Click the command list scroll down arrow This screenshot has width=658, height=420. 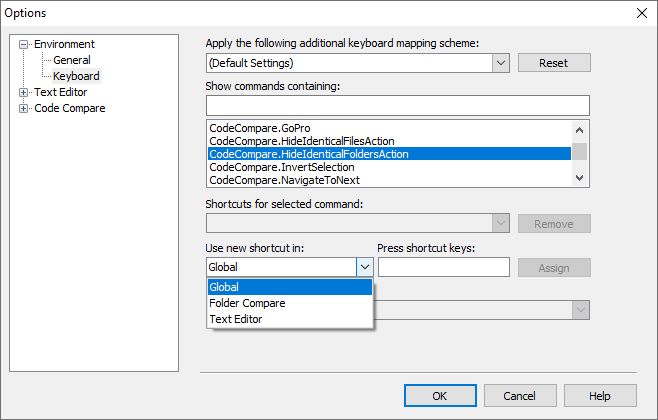point(580,178)
